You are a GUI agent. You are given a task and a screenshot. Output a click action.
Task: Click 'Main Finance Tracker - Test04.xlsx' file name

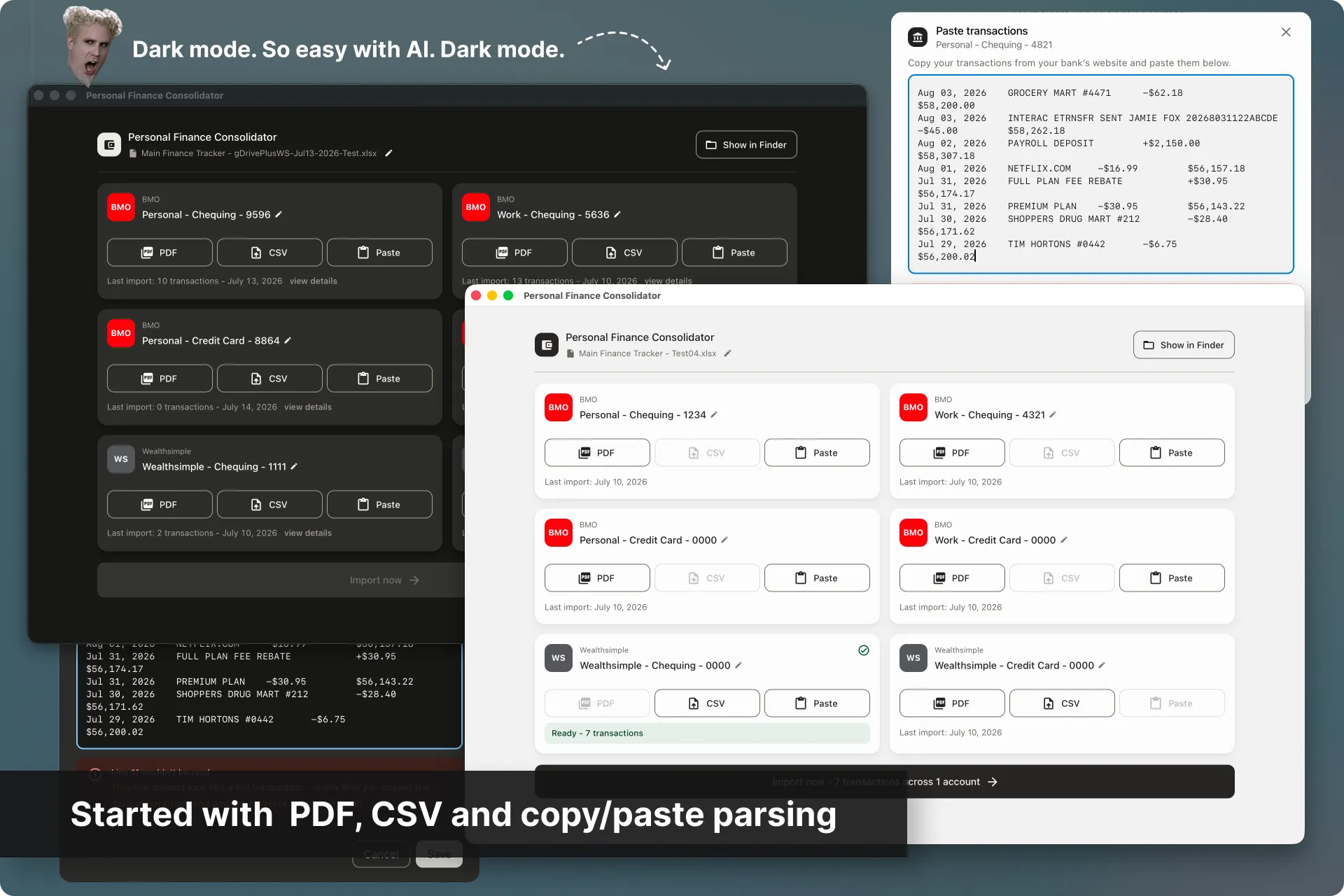(x=647, y=353)
